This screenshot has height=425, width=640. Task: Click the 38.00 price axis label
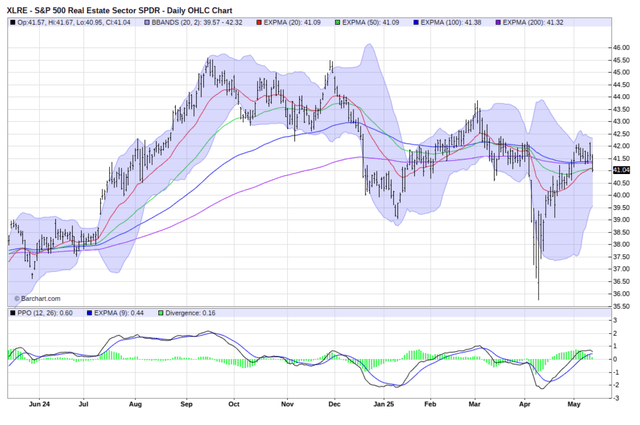click(x=621, y=244)
